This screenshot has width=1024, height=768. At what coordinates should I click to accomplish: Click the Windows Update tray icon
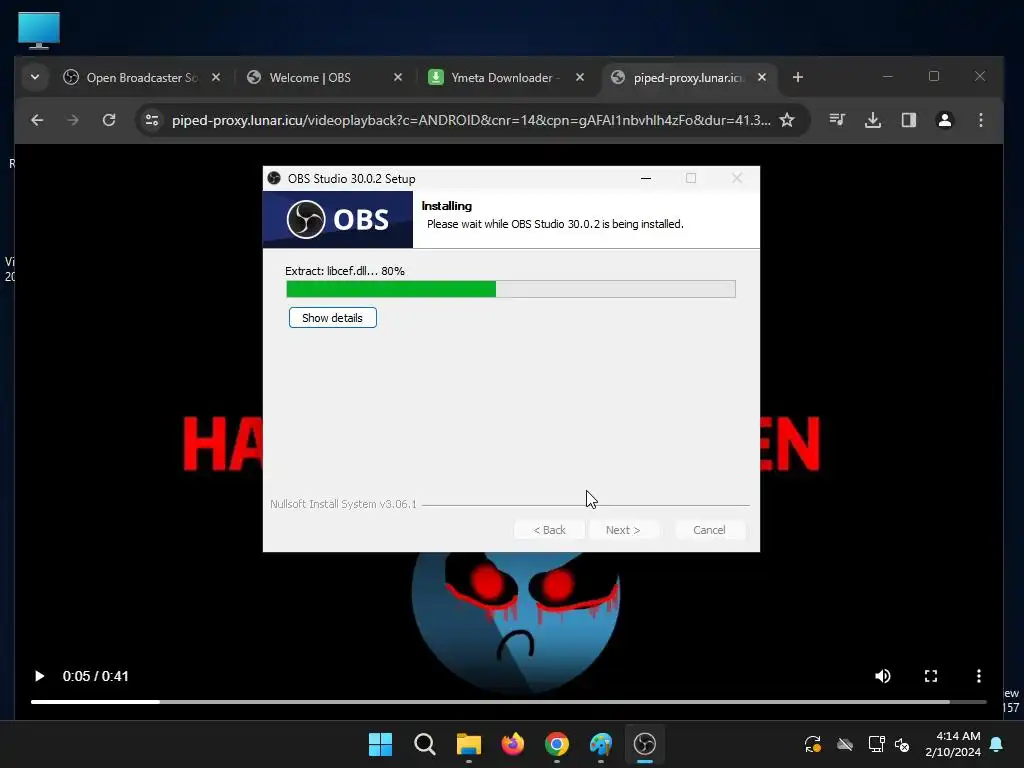click(812, 744)
